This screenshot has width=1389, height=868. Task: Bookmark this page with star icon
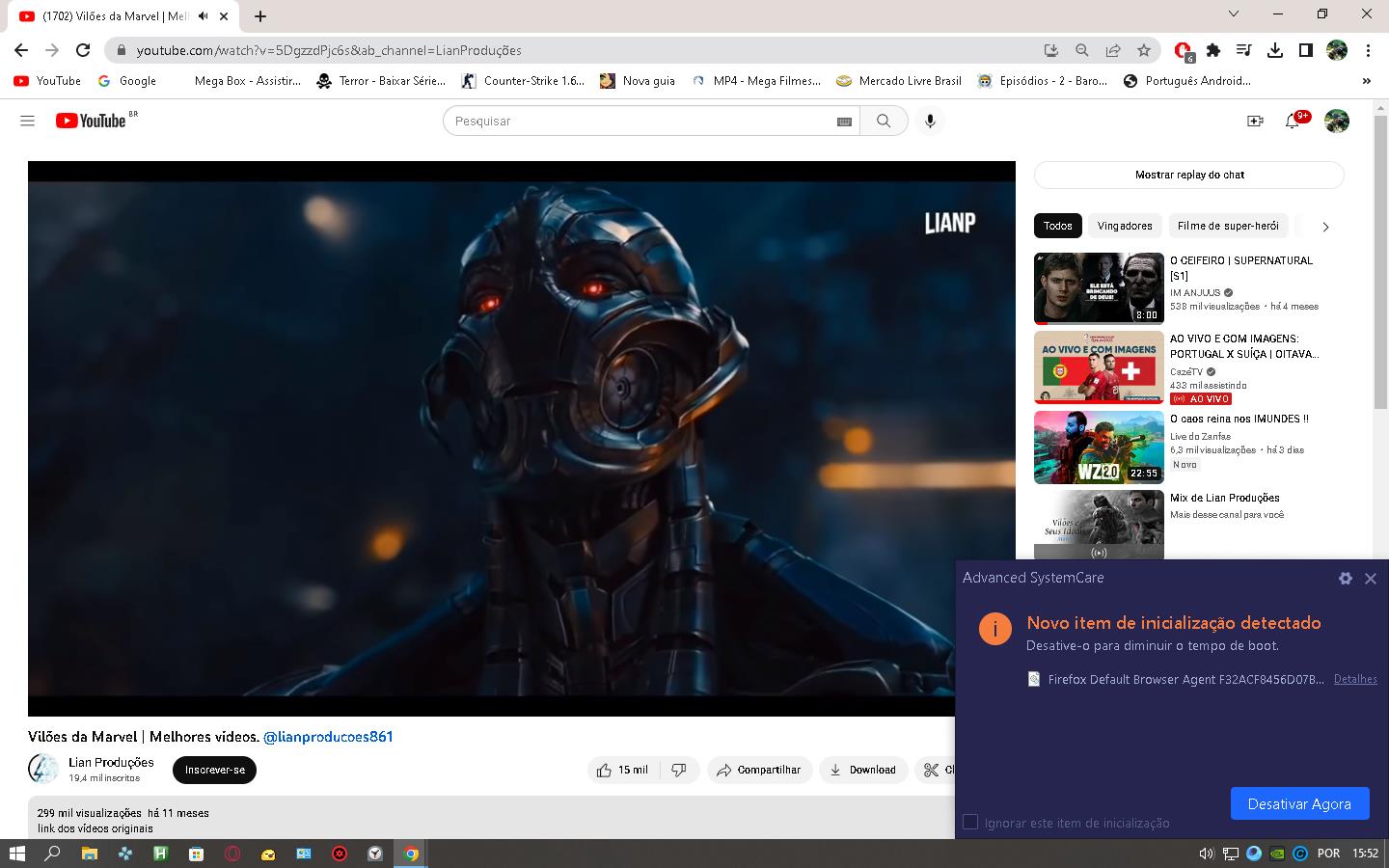click(x=1144, y=50)
